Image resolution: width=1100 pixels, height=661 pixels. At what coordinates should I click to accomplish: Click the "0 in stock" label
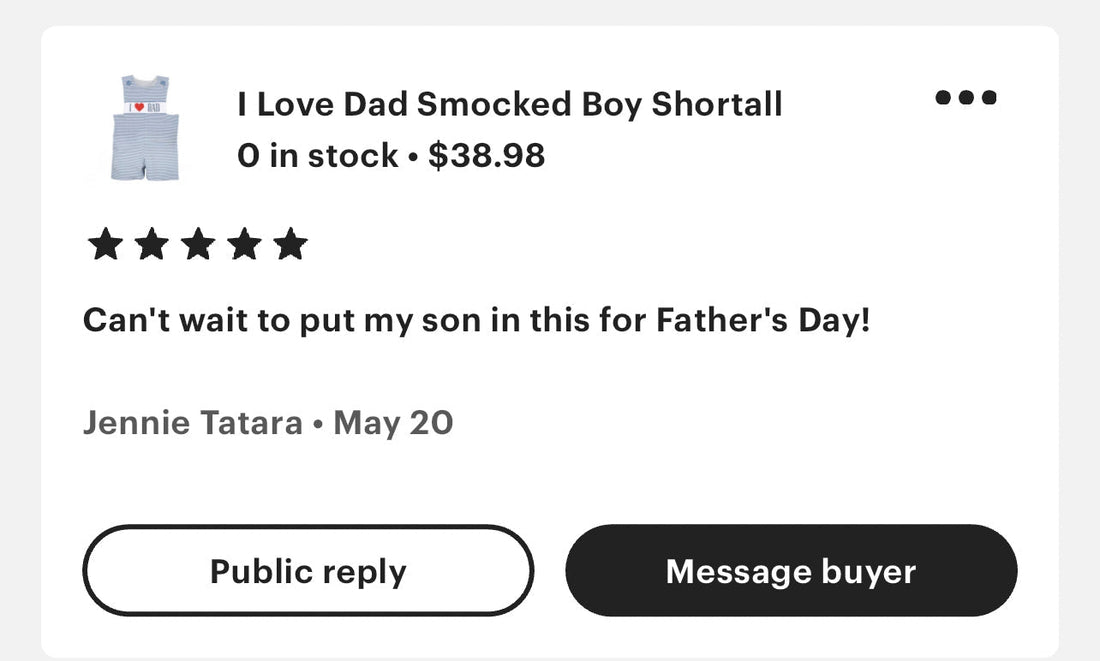point(318,155)
